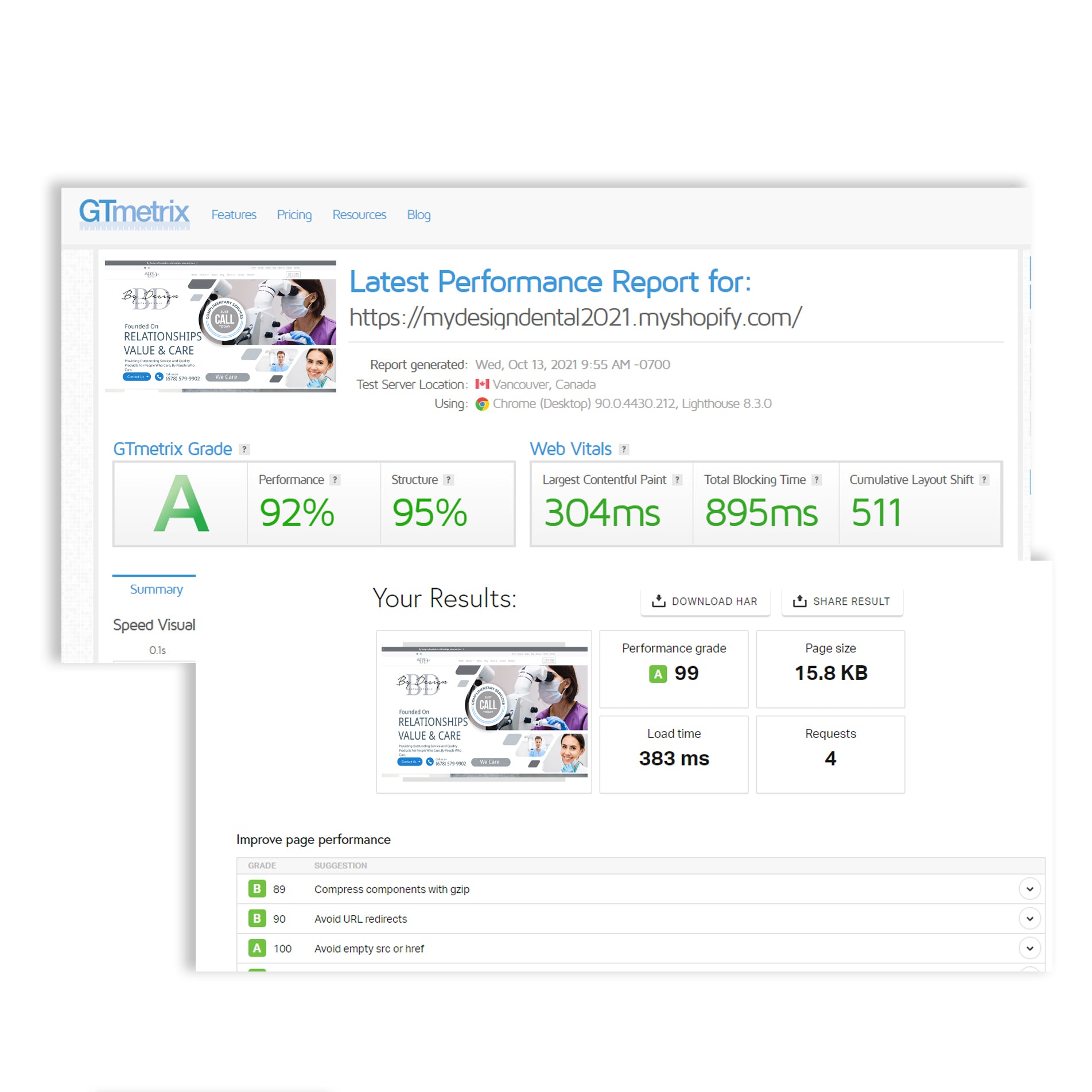Click the Chrome browser icon
1092x1092 pixels.
coord(482,404)
